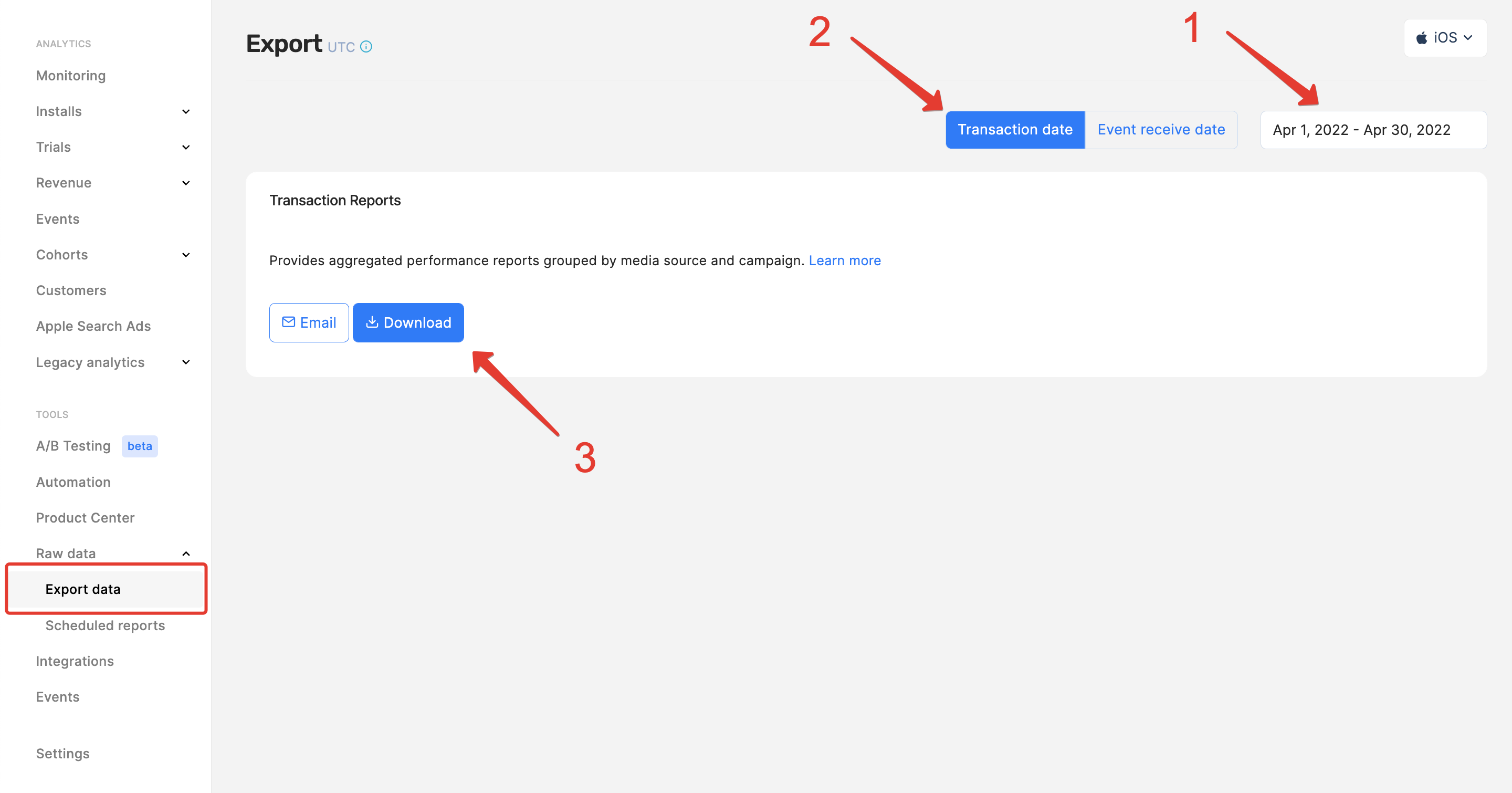Click the UTC info circle icon
The width and height of the screenshot is (1512, 793).
tap(366, 46)
